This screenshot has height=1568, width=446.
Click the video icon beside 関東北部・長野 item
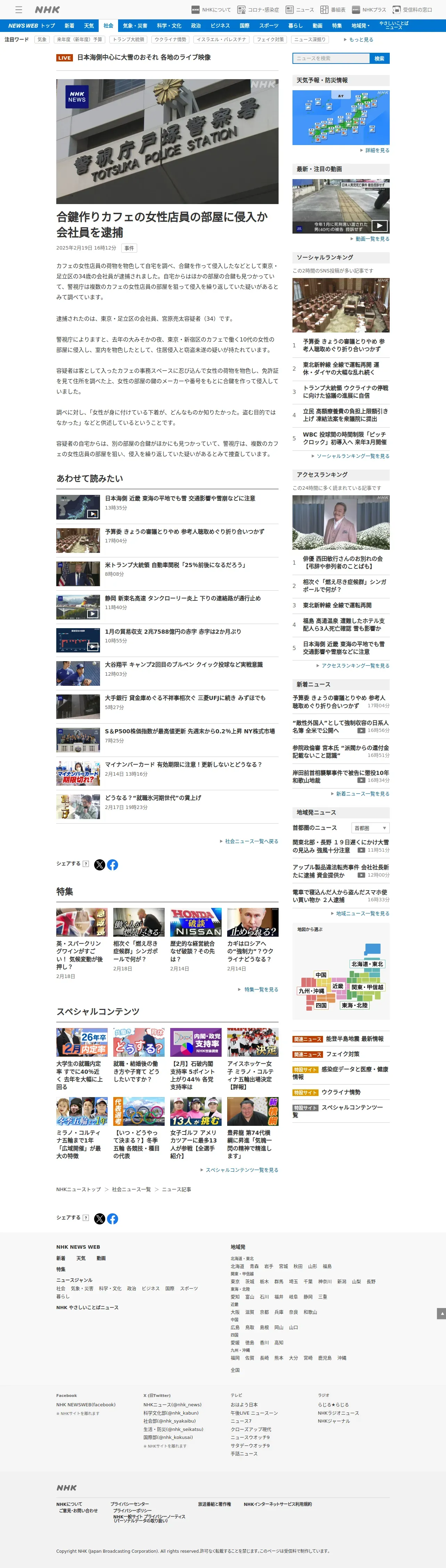pyautogui.click(x=361, y=850)
